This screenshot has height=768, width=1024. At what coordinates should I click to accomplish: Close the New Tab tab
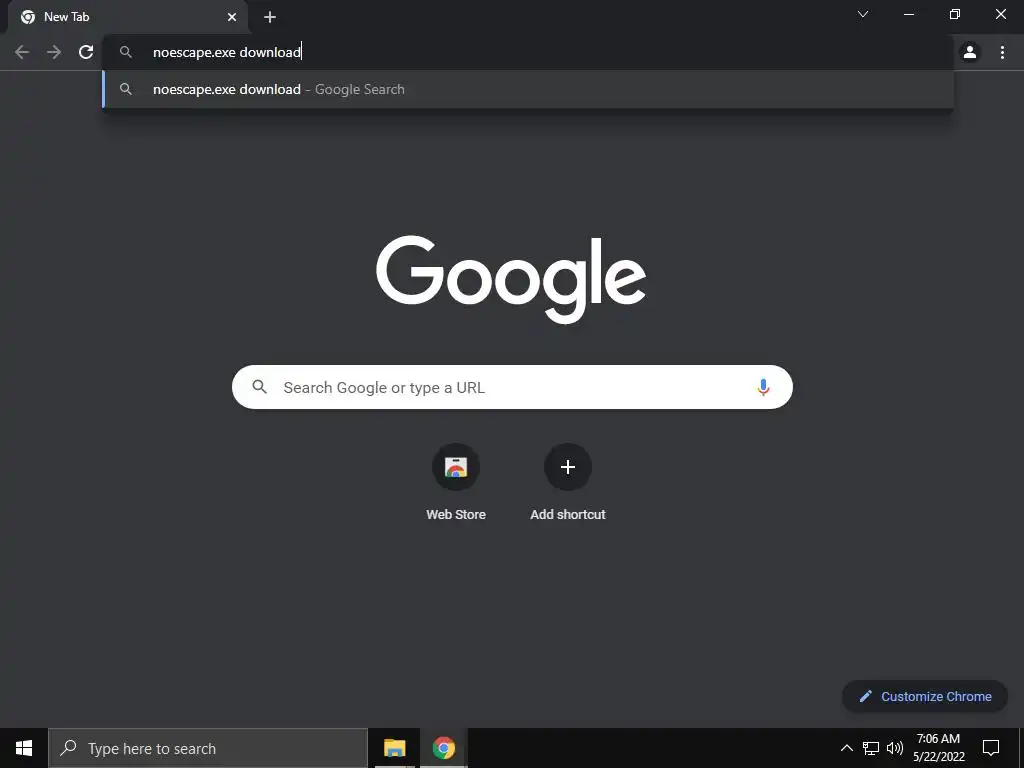click(x=232, y=17)
